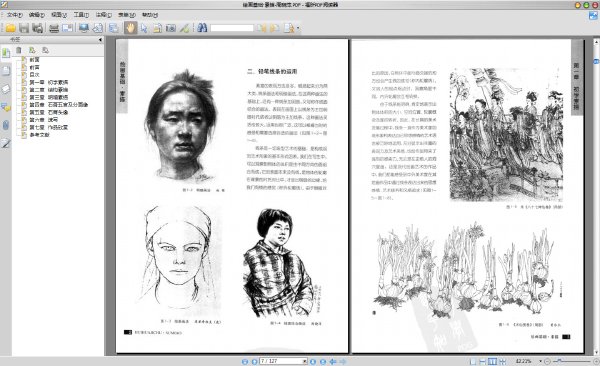The width and height of the screenshot is (600, 366).
Task: Select the 第一章 bookmark
Action: (49, 82)
